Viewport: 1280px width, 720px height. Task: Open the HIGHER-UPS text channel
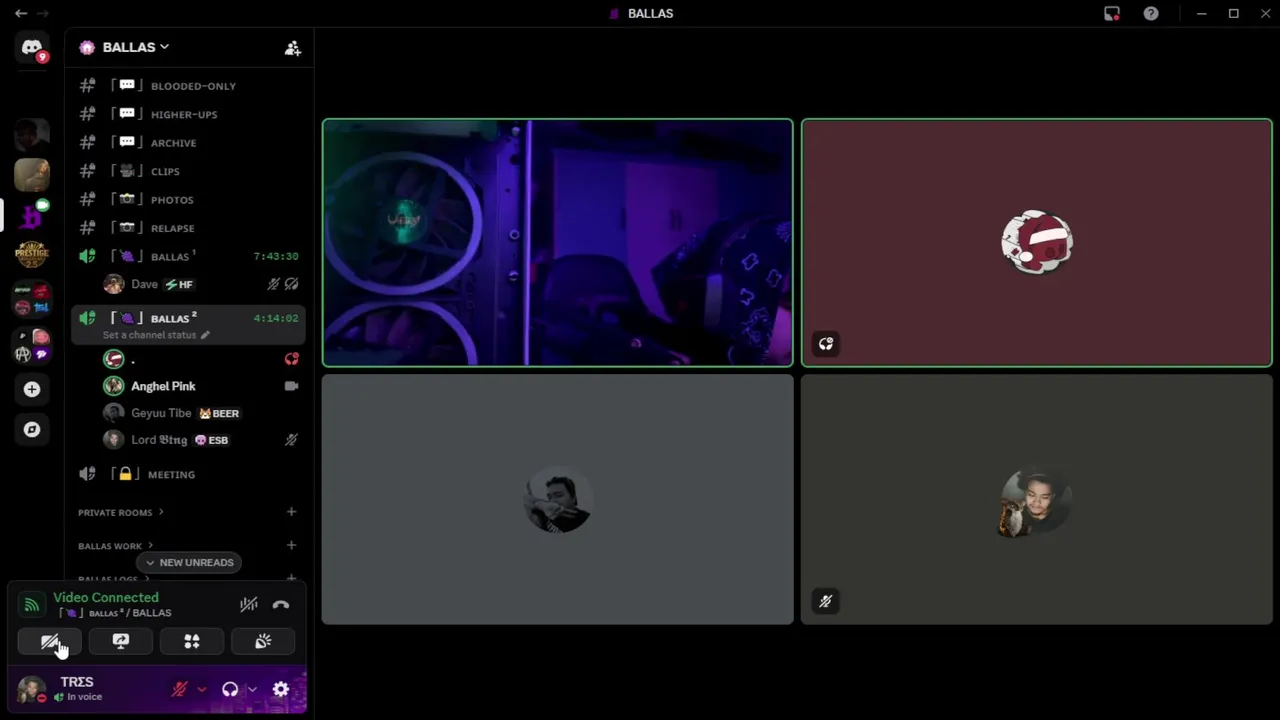click(188, 114)
